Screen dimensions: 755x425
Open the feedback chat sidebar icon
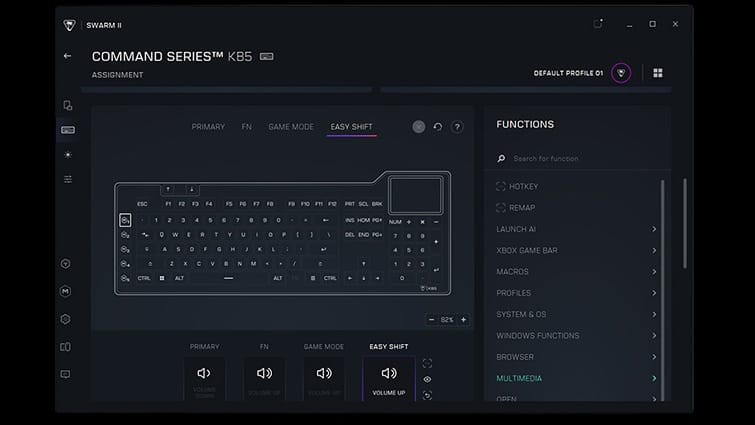pos(65,374)
